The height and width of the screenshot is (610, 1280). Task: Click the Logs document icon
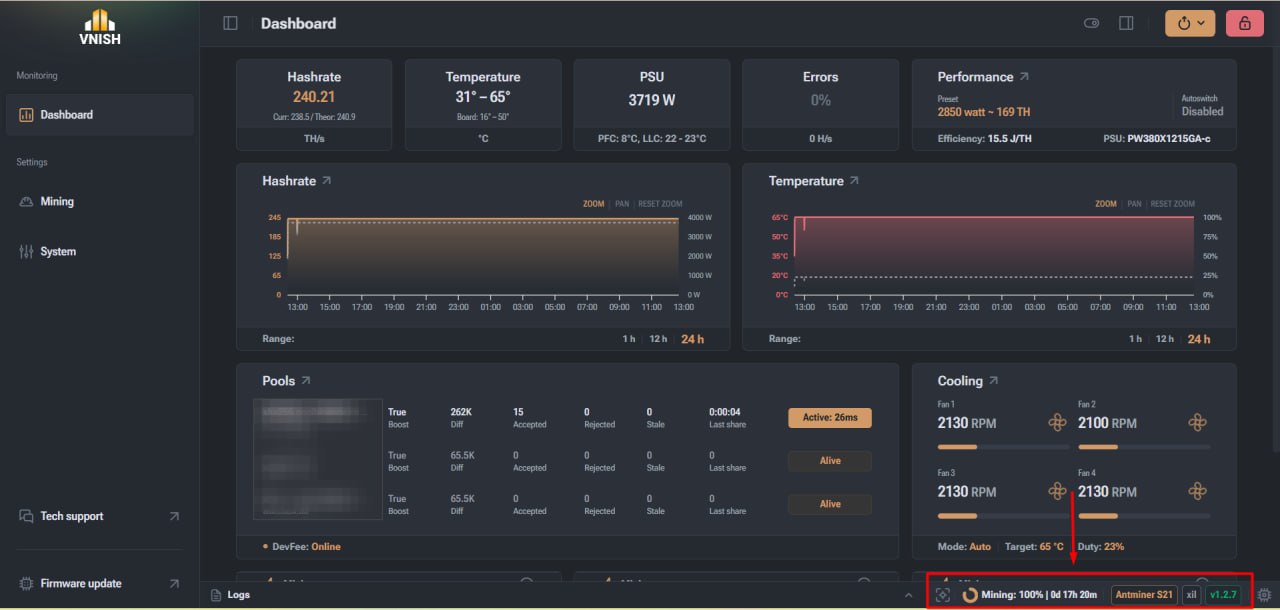point(216,595)
